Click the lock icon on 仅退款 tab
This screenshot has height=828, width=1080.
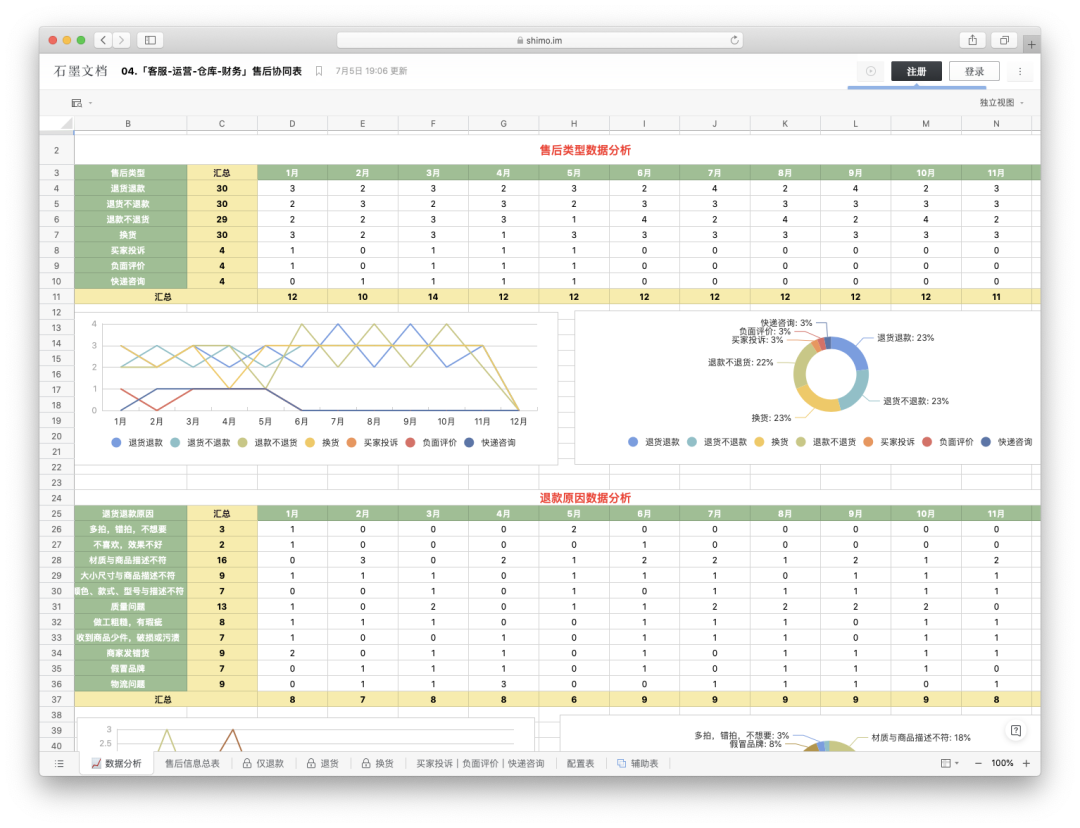click(x=247, y=763)
